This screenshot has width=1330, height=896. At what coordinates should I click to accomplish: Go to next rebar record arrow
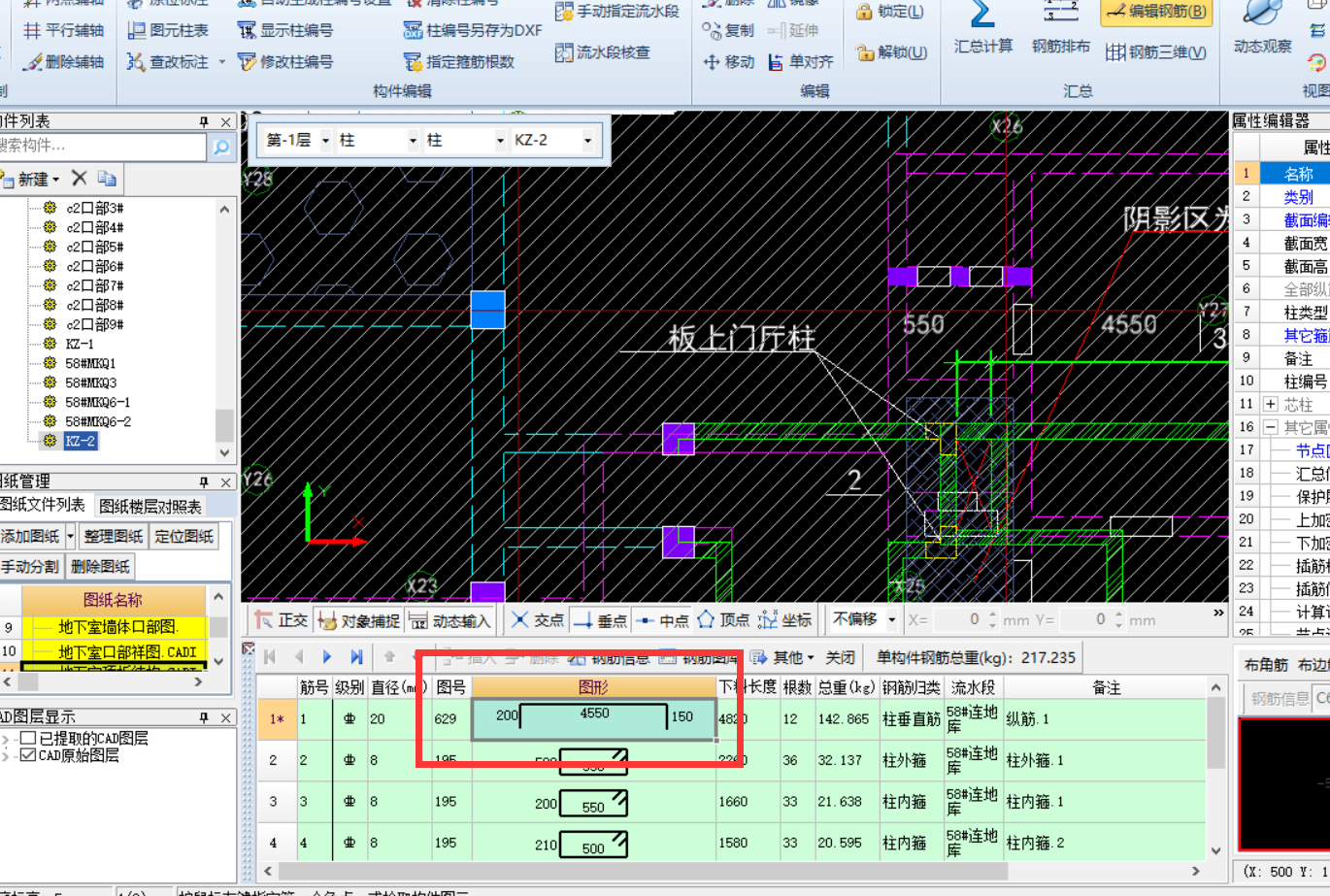click(327, 657)
